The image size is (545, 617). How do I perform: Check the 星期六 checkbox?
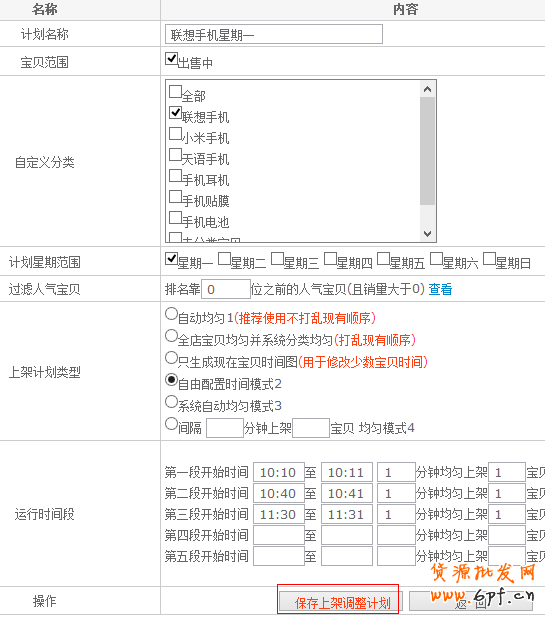click(436, 259)
